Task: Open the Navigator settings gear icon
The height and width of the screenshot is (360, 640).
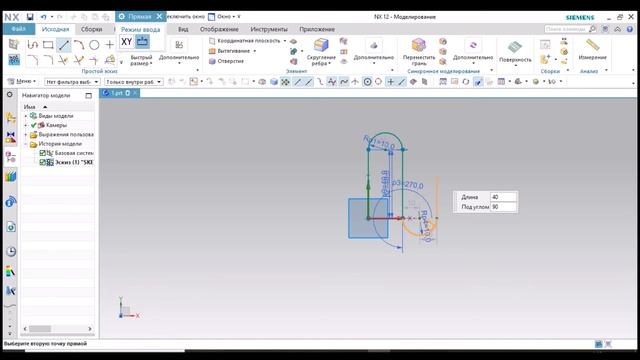Action: click(10, 95)
